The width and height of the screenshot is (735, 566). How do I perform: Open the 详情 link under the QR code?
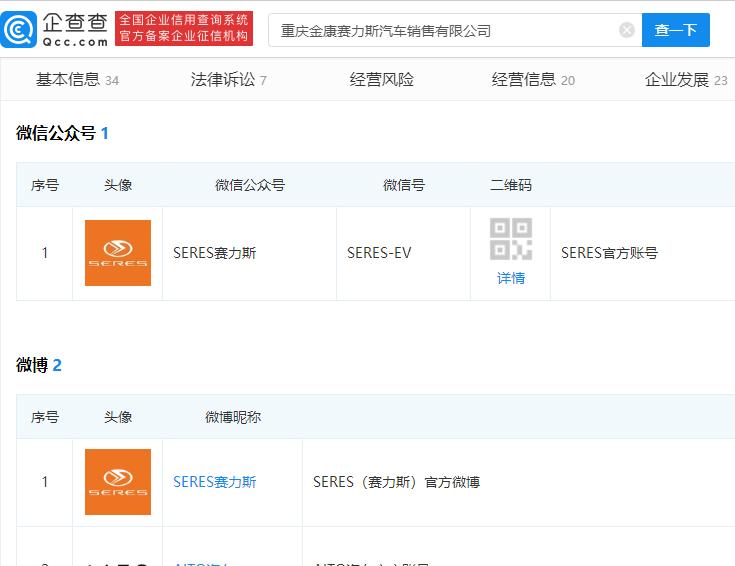pos(510,278)
